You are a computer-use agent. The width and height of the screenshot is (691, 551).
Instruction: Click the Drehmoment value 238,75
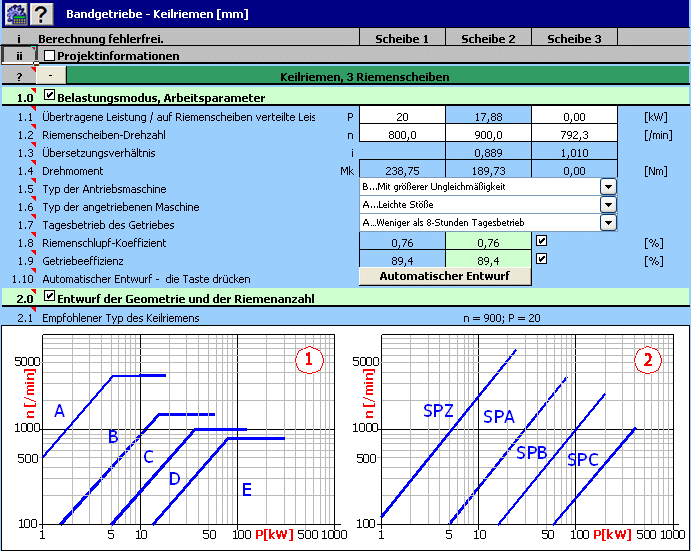click(402, 171)
